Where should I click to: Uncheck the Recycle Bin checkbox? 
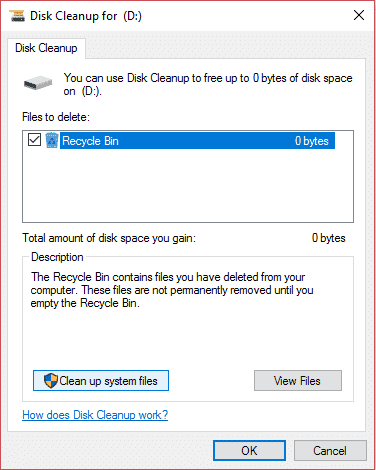34,140
